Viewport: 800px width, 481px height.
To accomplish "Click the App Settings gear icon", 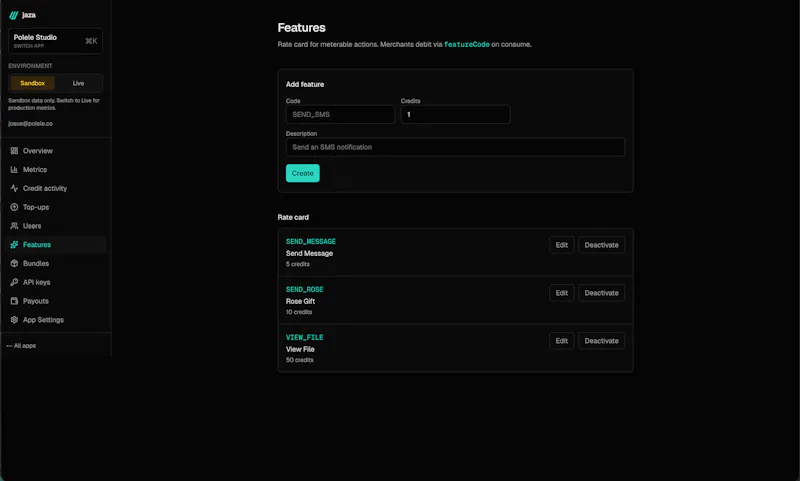I will pos(14,320).
